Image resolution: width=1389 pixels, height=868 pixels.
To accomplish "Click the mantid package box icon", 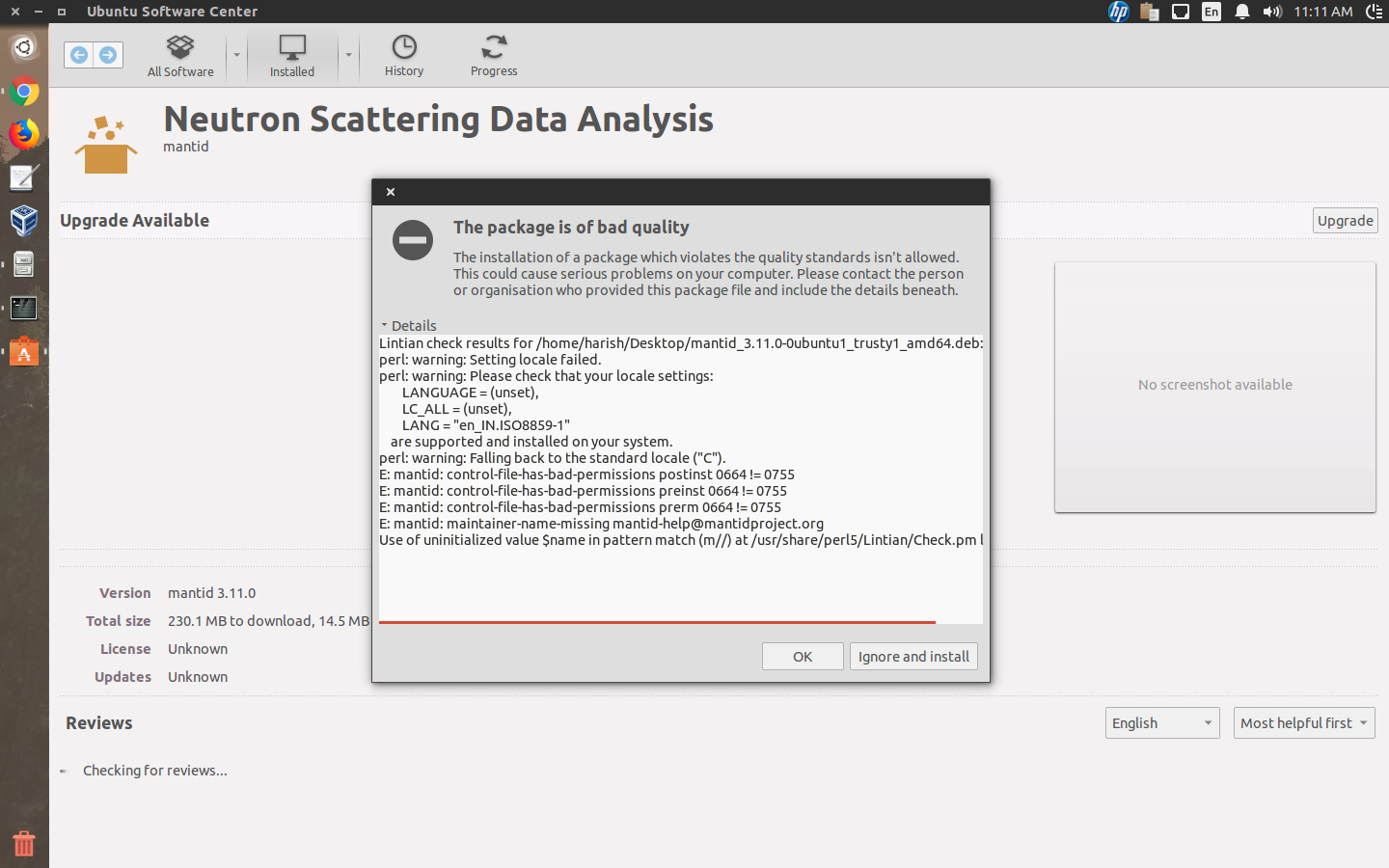I will click(105, 145).
